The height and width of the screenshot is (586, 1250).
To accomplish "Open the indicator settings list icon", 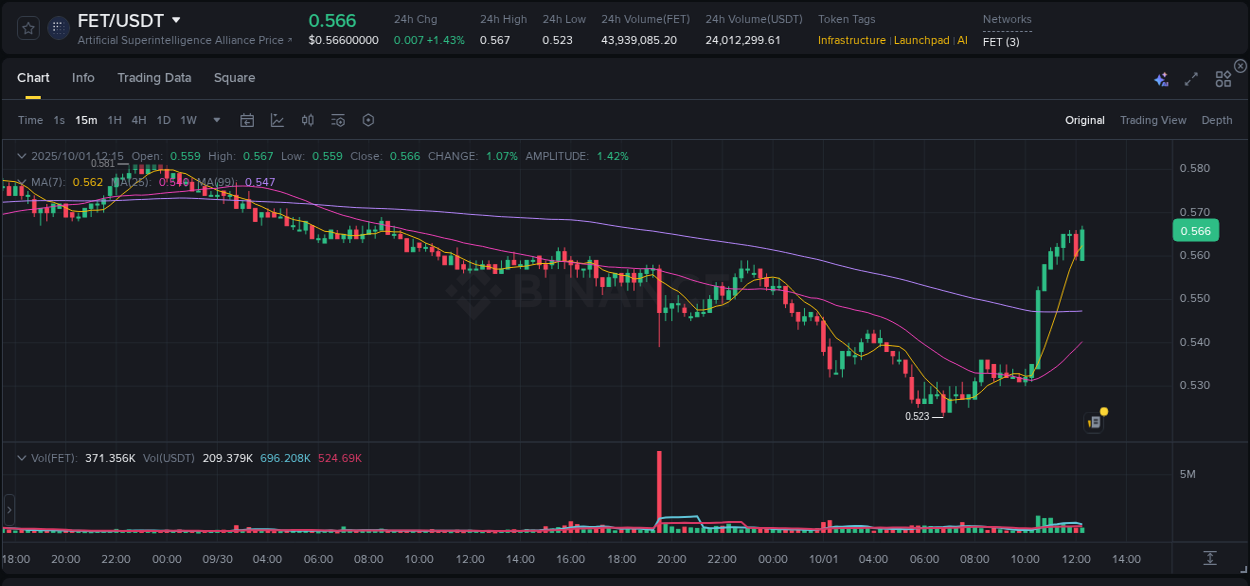I will [x=337, y=120].
